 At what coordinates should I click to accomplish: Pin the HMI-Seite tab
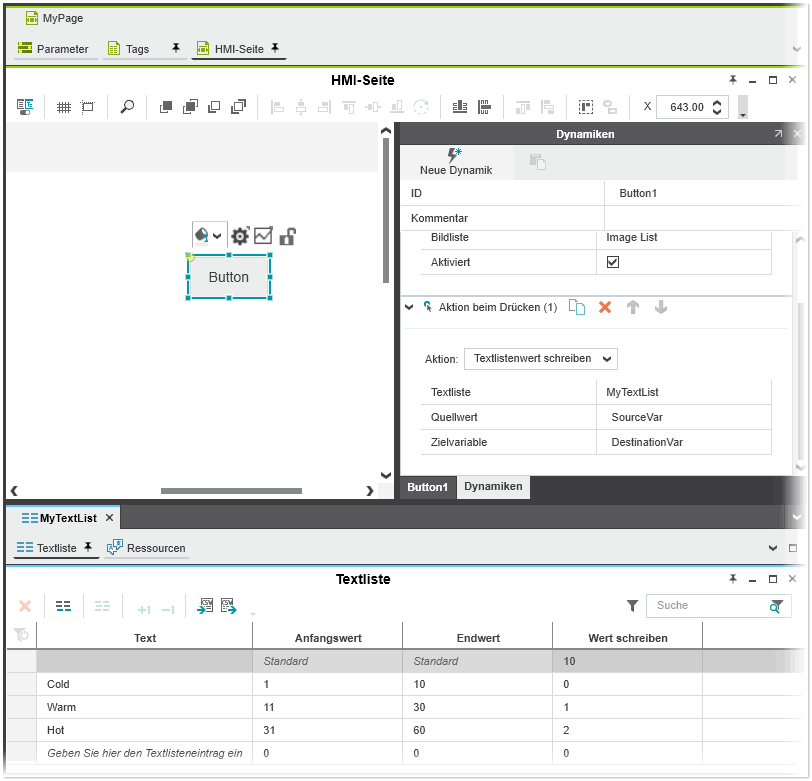(275, 48)
